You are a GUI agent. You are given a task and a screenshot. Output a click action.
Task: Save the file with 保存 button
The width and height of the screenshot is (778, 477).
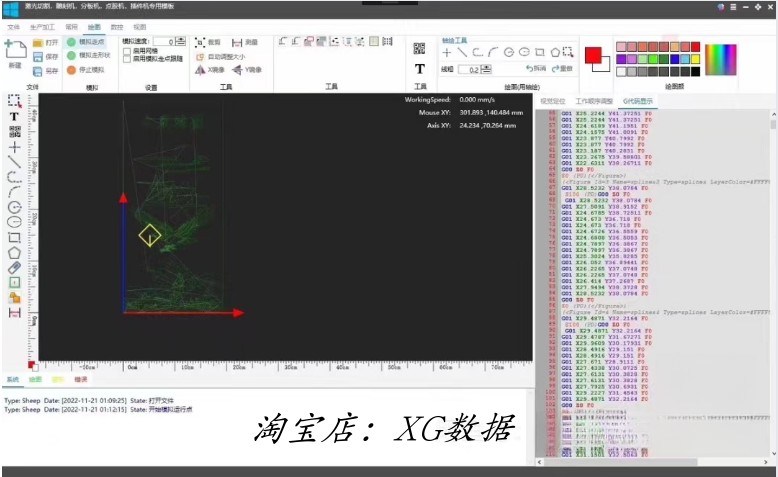coord(45,57)
